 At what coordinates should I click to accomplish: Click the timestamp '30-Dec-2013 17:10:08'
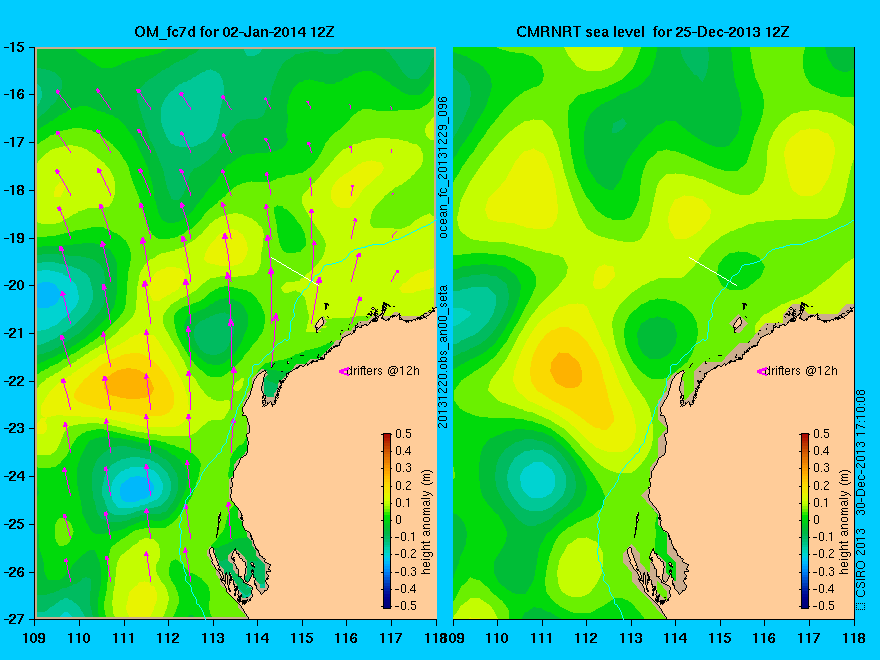pos(860,453)
